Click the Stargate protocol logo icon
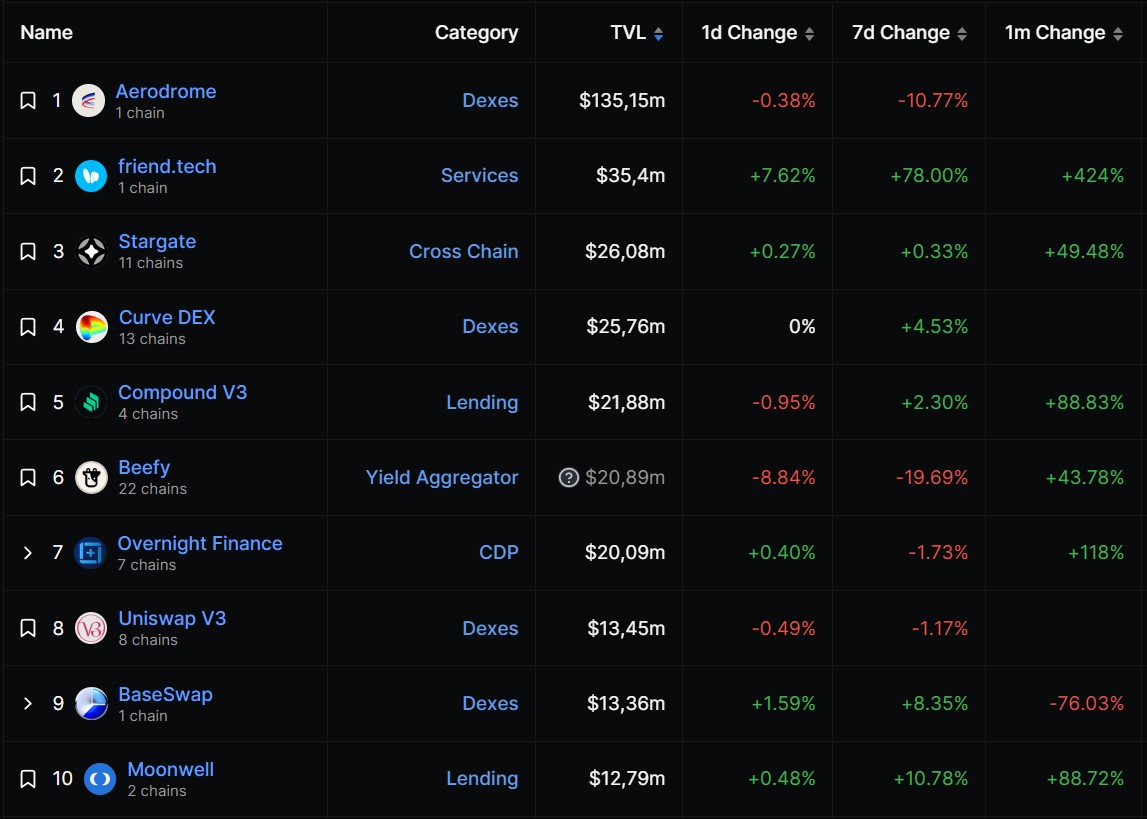The image size is (1147, 819). [x=91, y=252]
